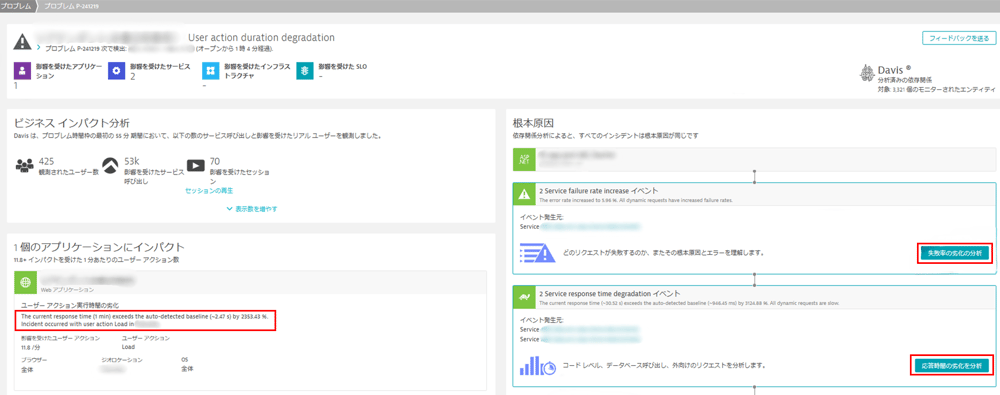Click the failed requests list warning illustration
This screenshot has width=1000, height=395.
coord(537,253)
